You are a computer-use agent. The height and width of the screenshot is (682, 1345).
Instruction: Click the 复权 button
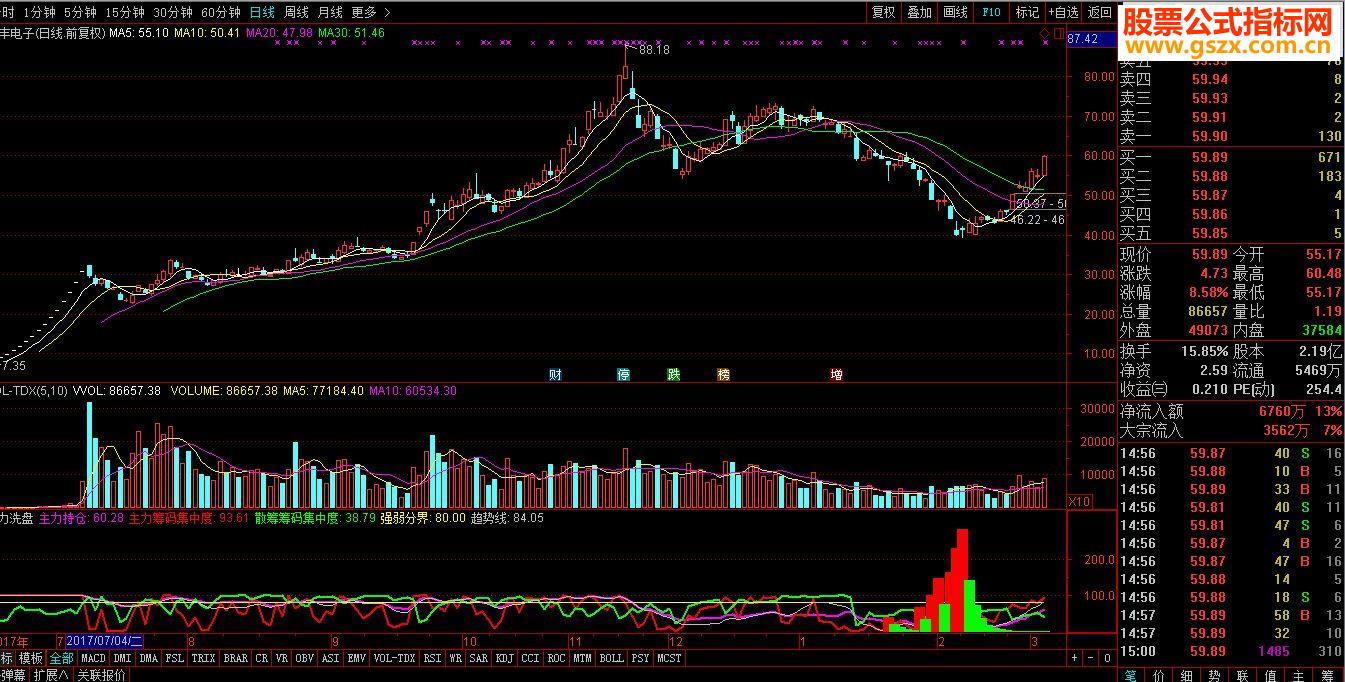point(884,12)
